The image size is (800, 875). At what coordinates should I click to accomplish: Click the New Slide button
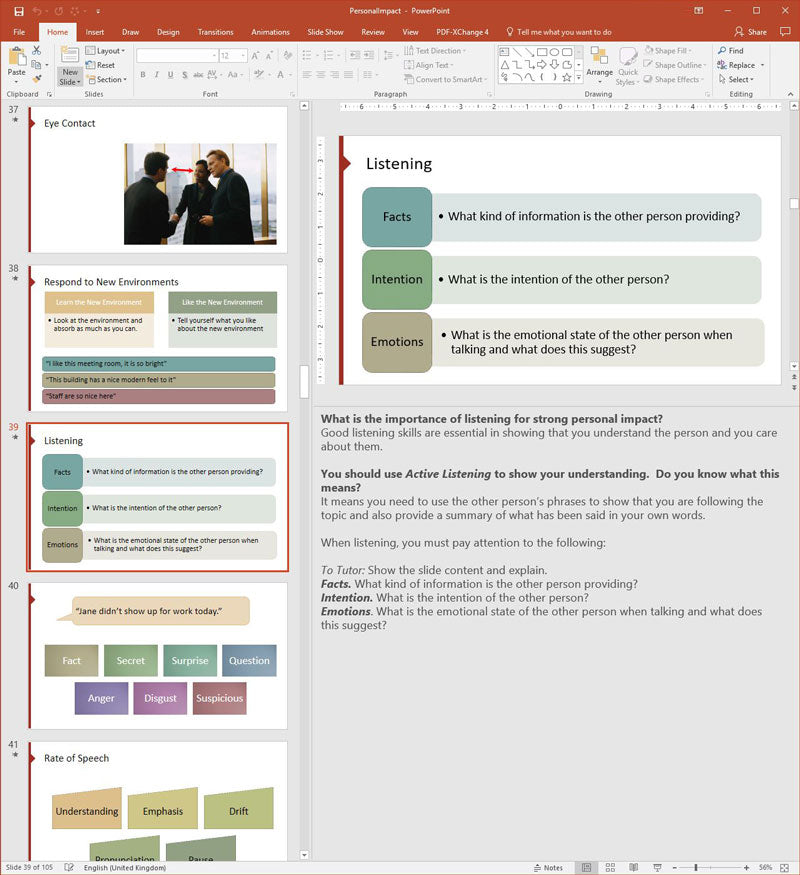tap(70, 66)
